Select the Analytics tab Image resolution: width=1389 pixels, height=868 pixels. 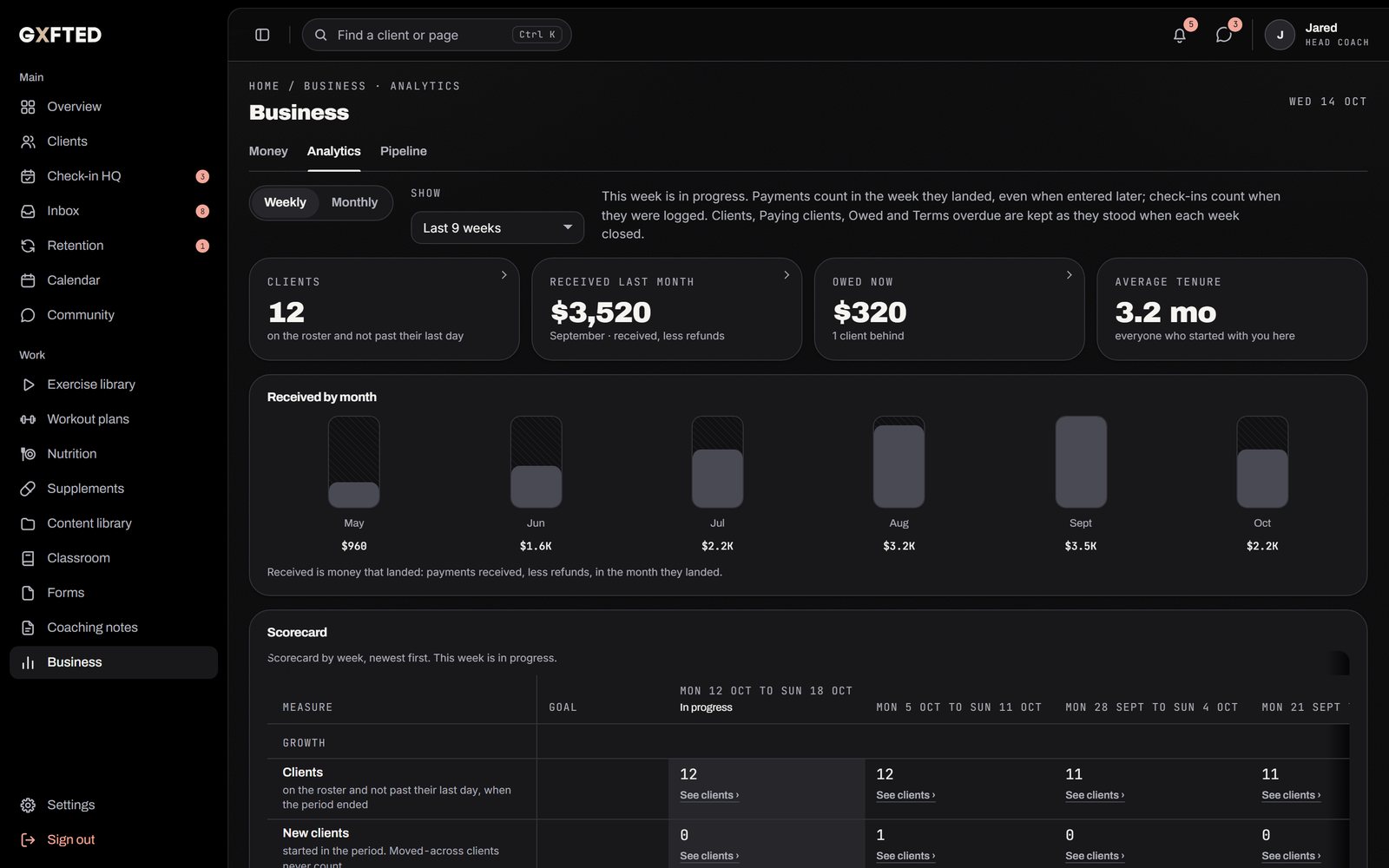pos(333,151)
